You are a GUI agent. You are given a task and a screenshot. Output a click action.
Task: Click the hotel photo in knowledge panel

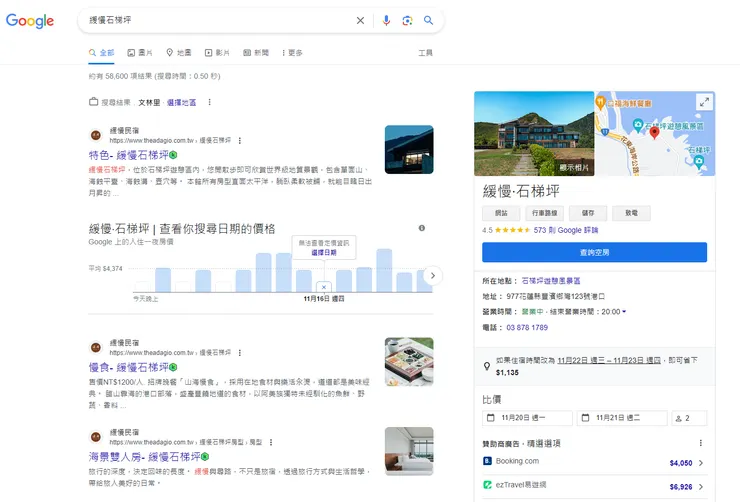(534, 134)
